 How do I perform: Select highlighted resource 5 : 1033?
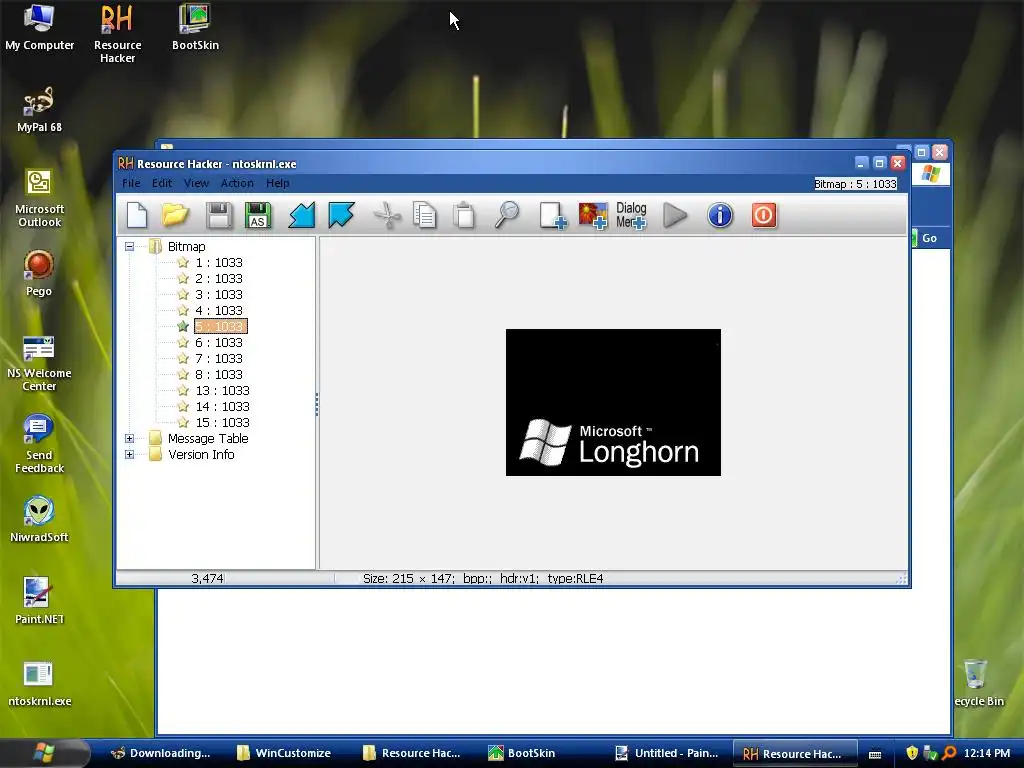pos(220,327)
